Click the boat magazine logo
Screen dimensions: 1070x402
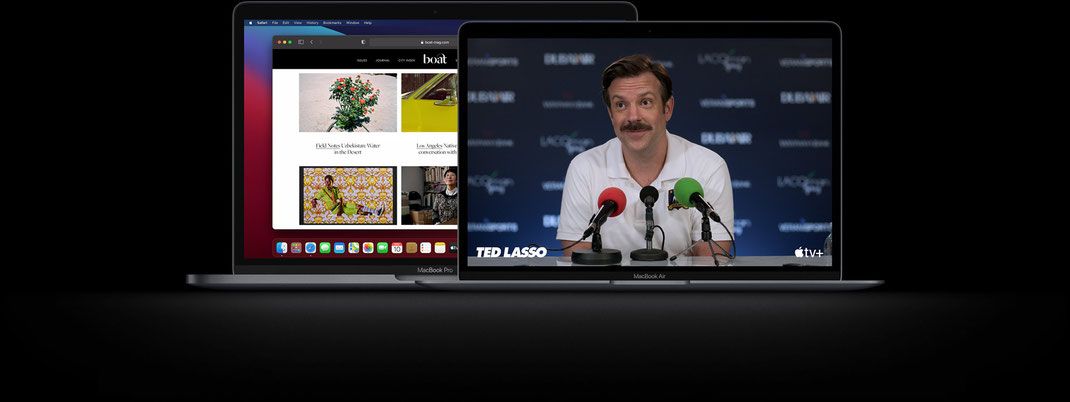click(435, 59)
